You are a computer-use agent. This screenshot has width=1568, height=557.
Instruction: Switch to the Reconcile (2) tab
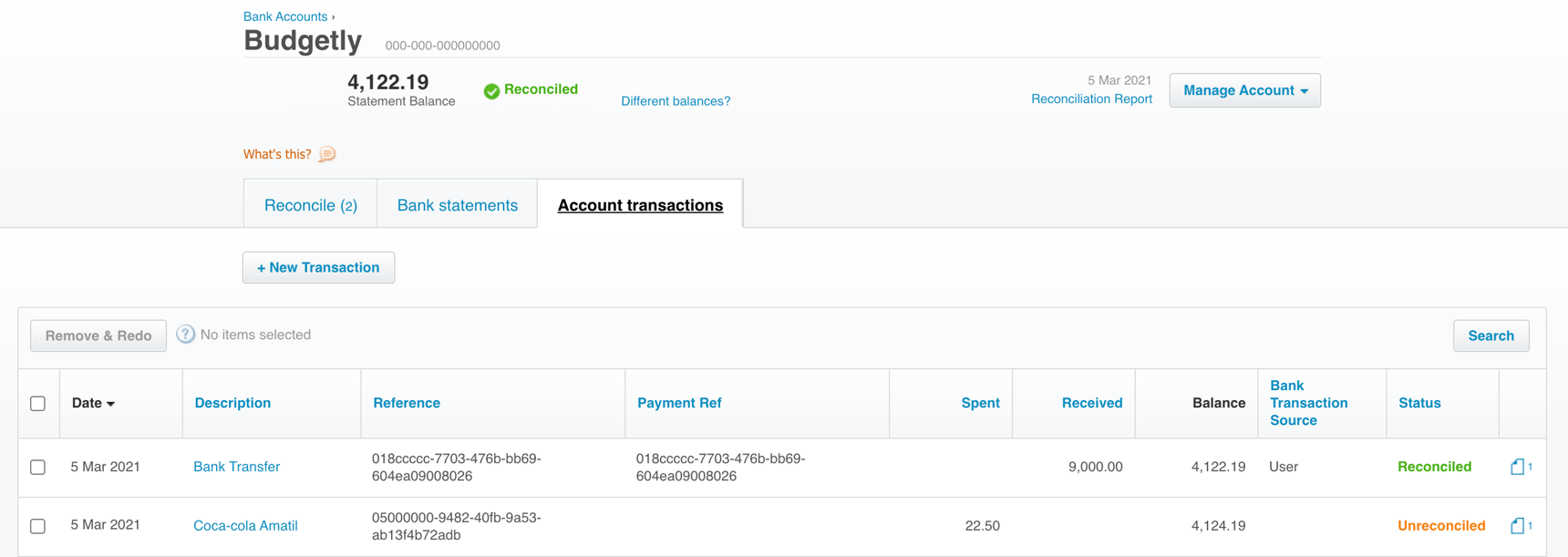(310, 204)
